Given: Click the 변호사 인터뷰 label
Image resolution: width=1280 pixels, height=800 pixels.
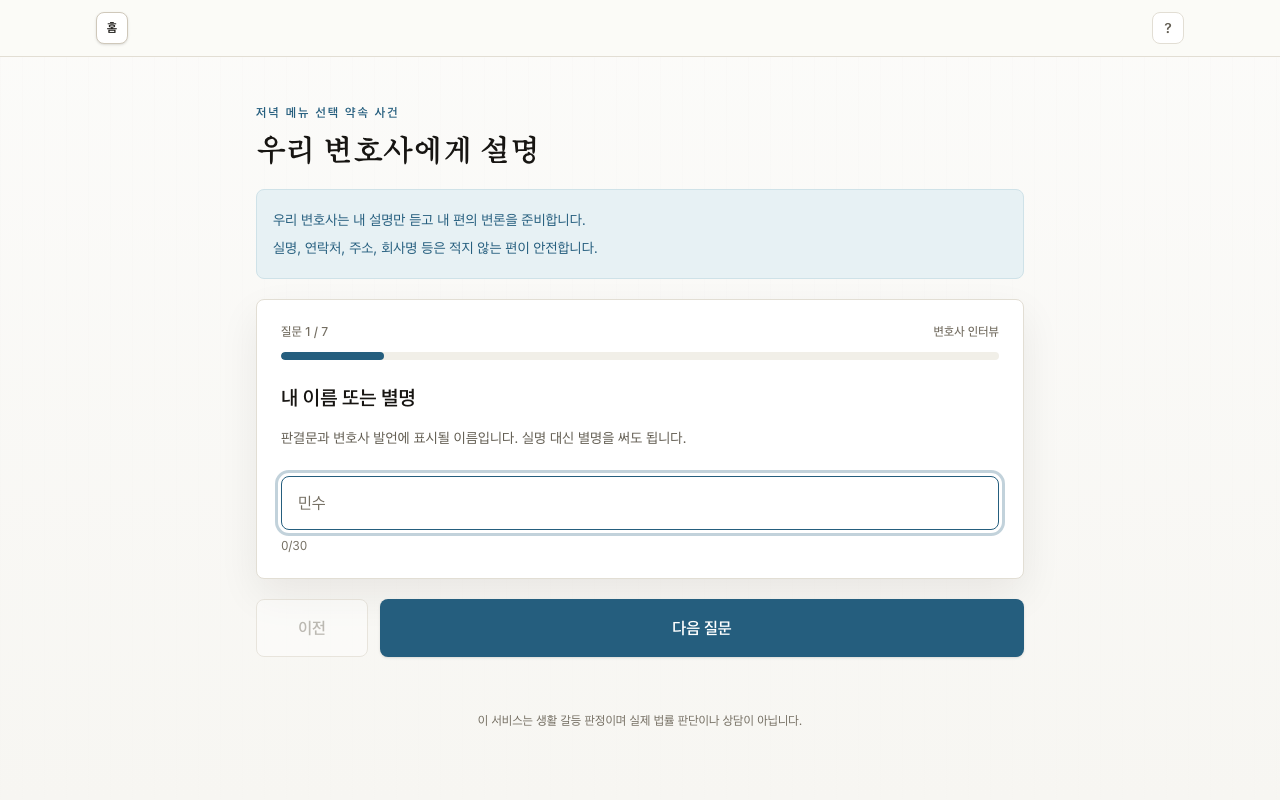Looking at the screenshot, I should pos(966,332).
